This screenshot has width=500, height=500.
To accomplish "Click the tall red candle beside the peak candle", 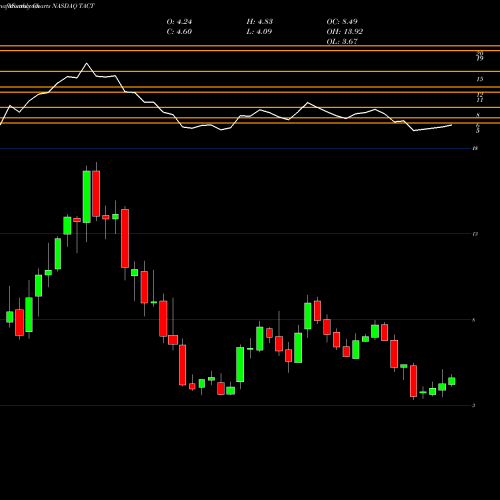I will [x=96, y=194].
